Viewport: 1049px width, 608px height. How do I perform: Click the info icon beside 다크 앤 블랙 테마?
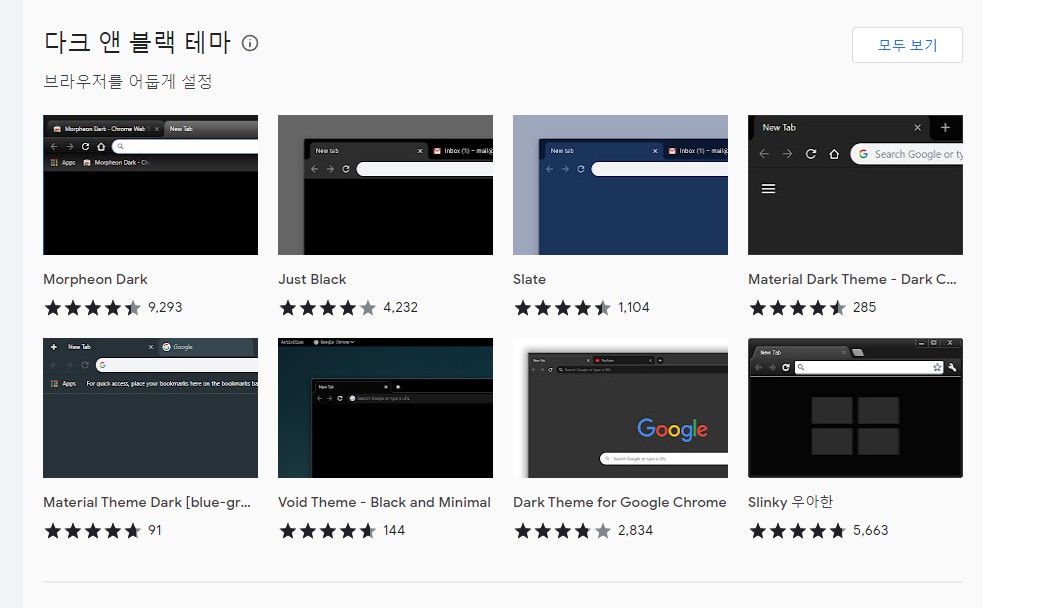[x=250, y=43]
